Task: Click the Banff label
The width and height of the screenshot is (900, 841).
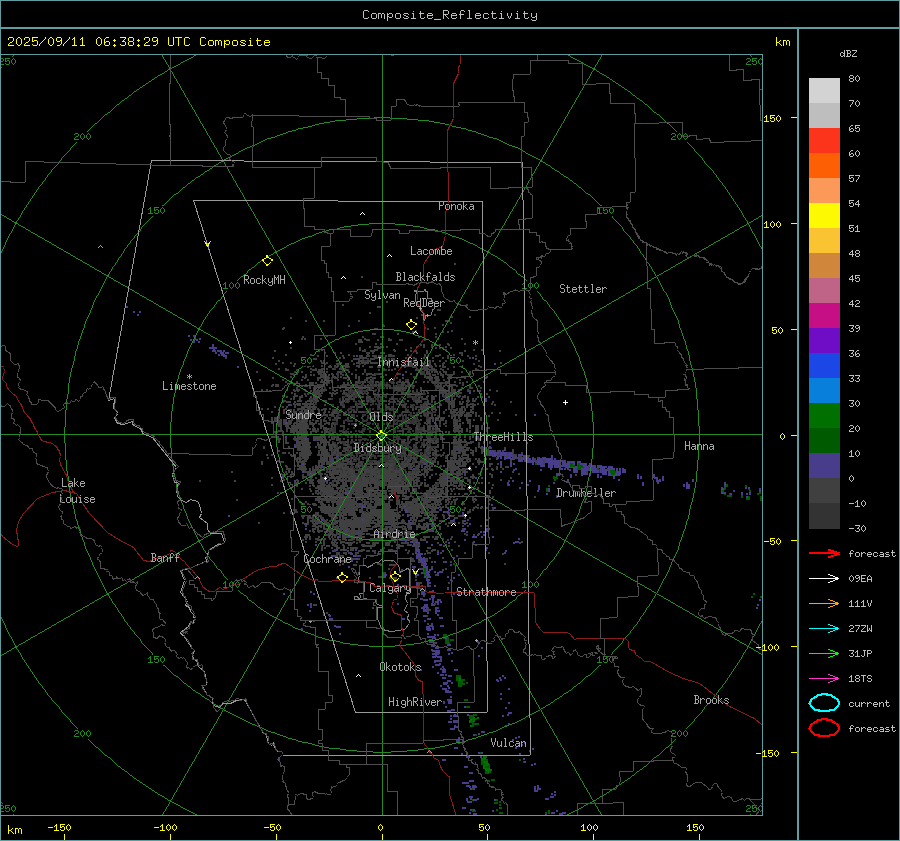Action: pos(165,557)
